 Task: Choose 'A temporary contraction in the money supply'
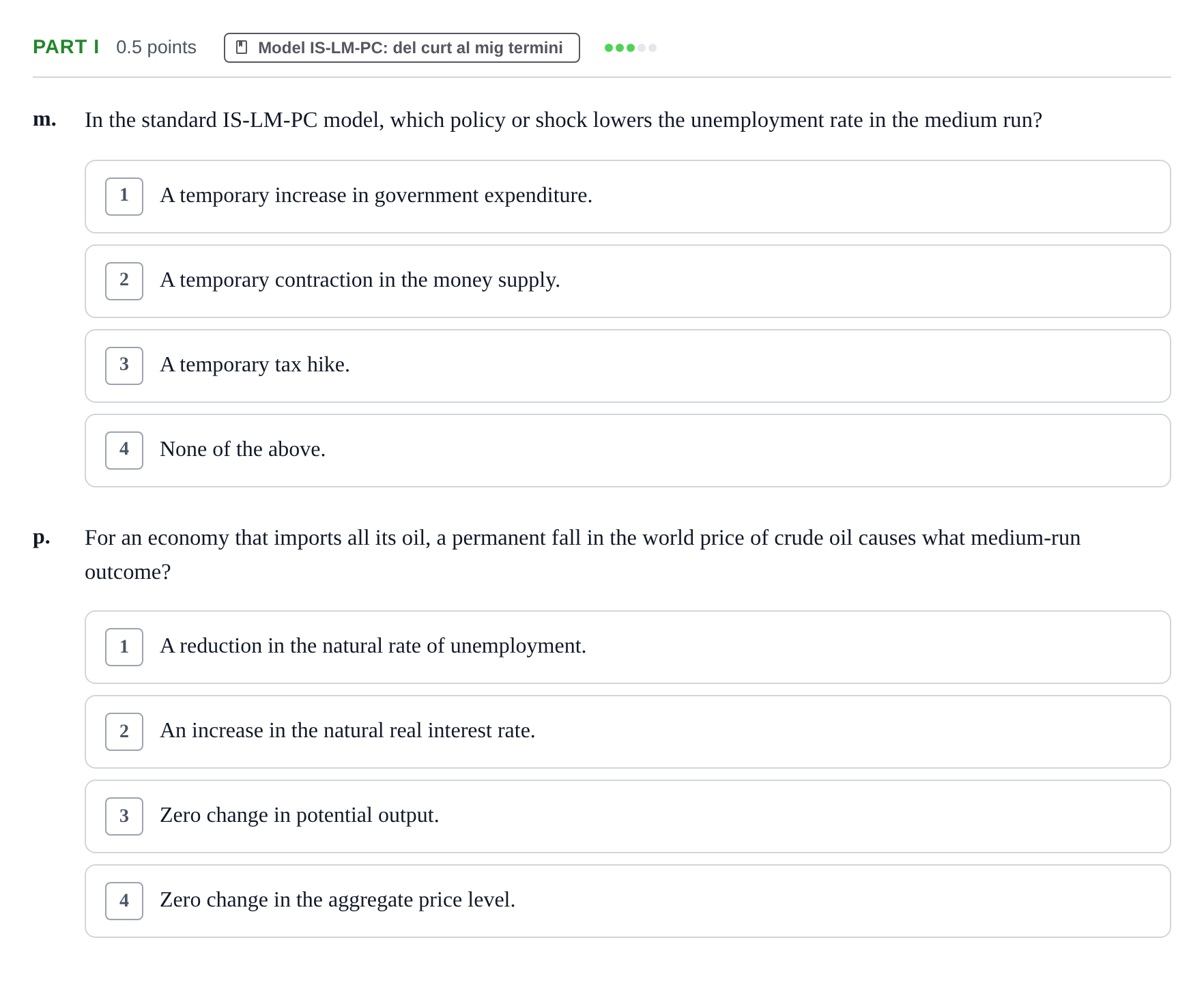628,281
